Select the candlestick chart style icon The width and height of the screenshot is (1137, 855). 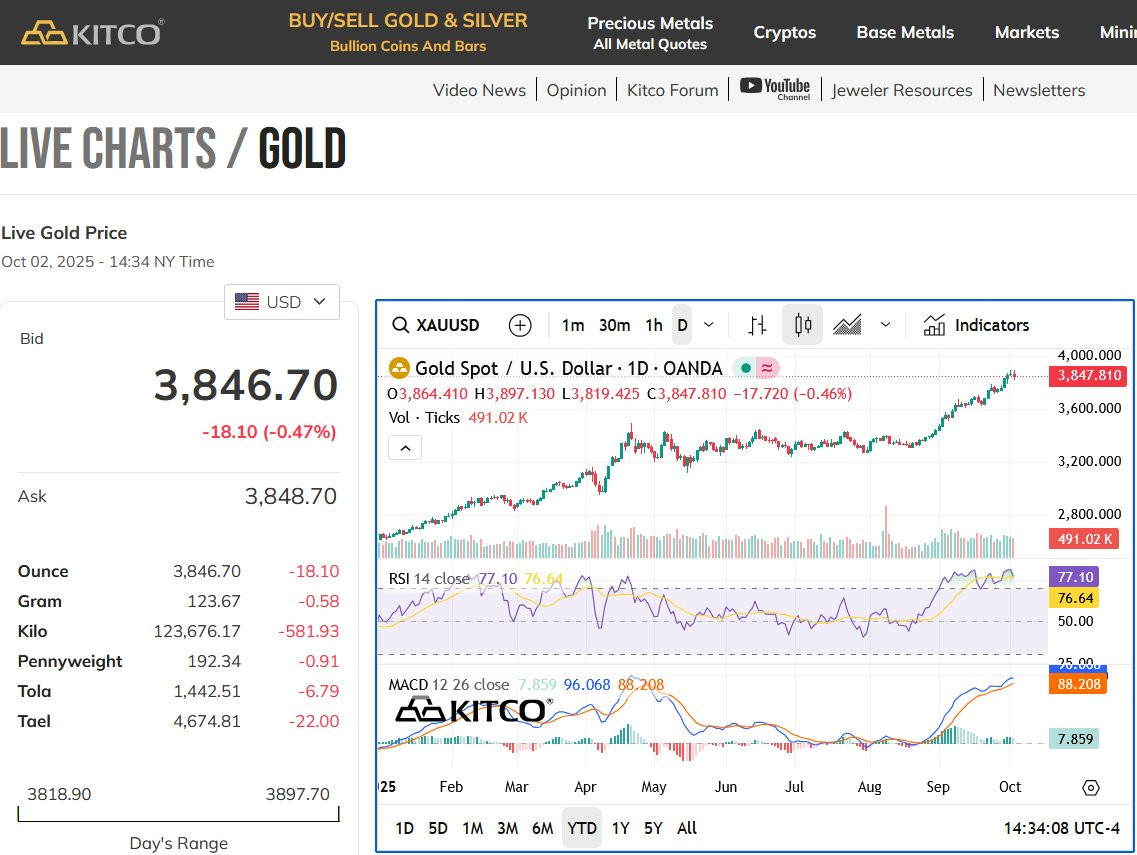tap(803, 325)
